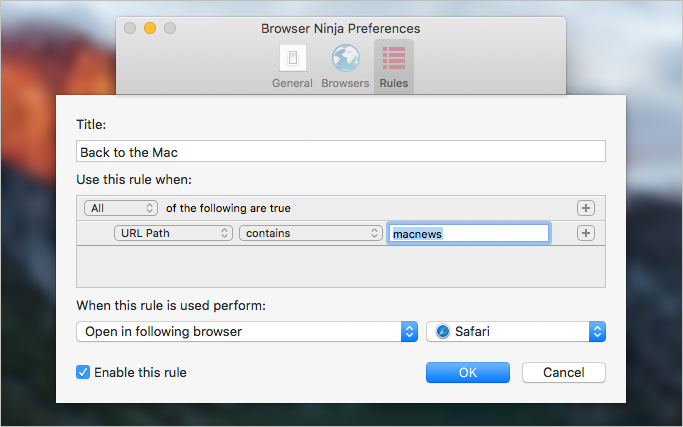This screenshot has height=427, width=683.
Task: Choose a different browser from the Safari popup
Action: (x=516, y=332)
